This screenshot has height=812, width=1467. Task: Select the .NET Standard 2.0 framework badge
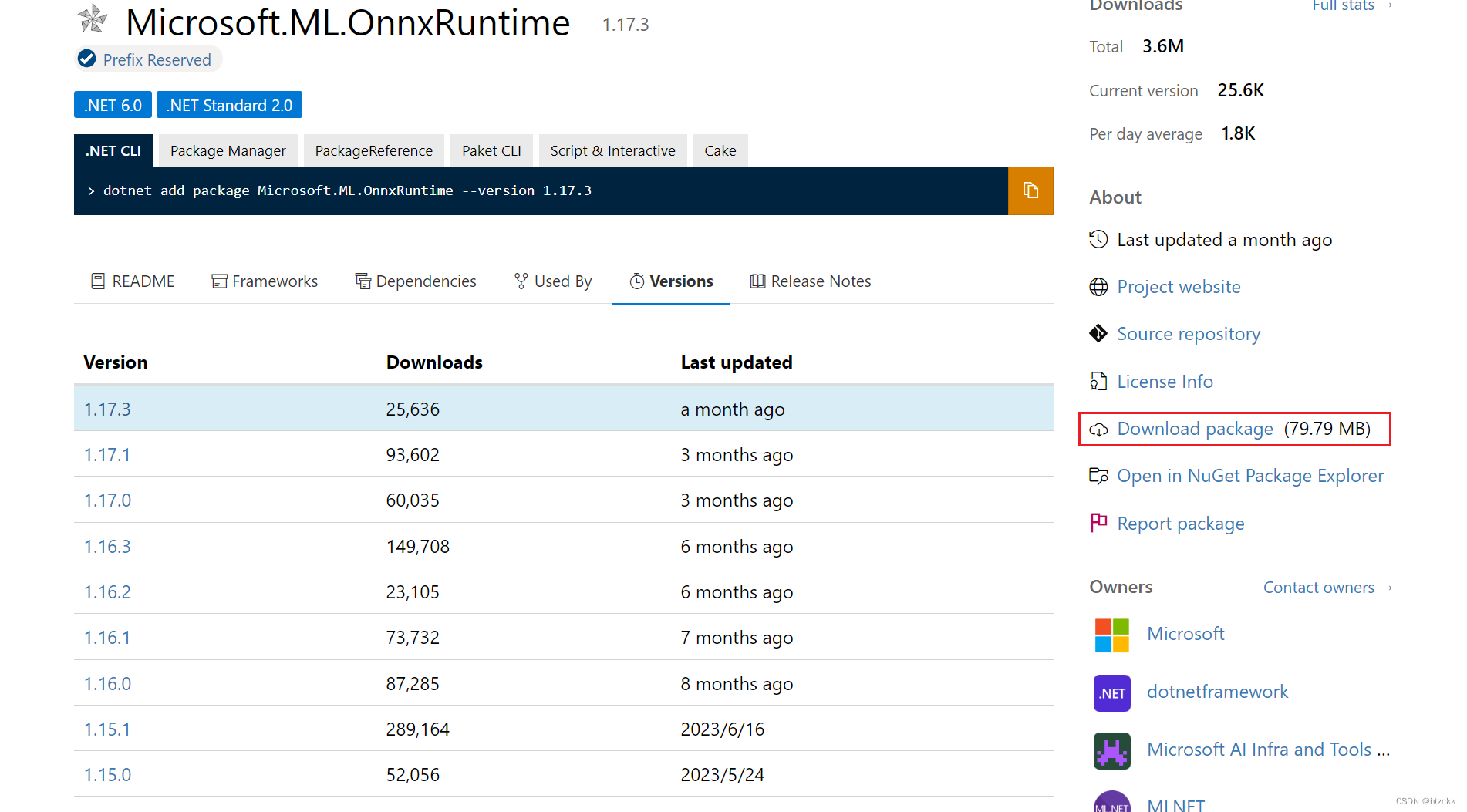229,105
